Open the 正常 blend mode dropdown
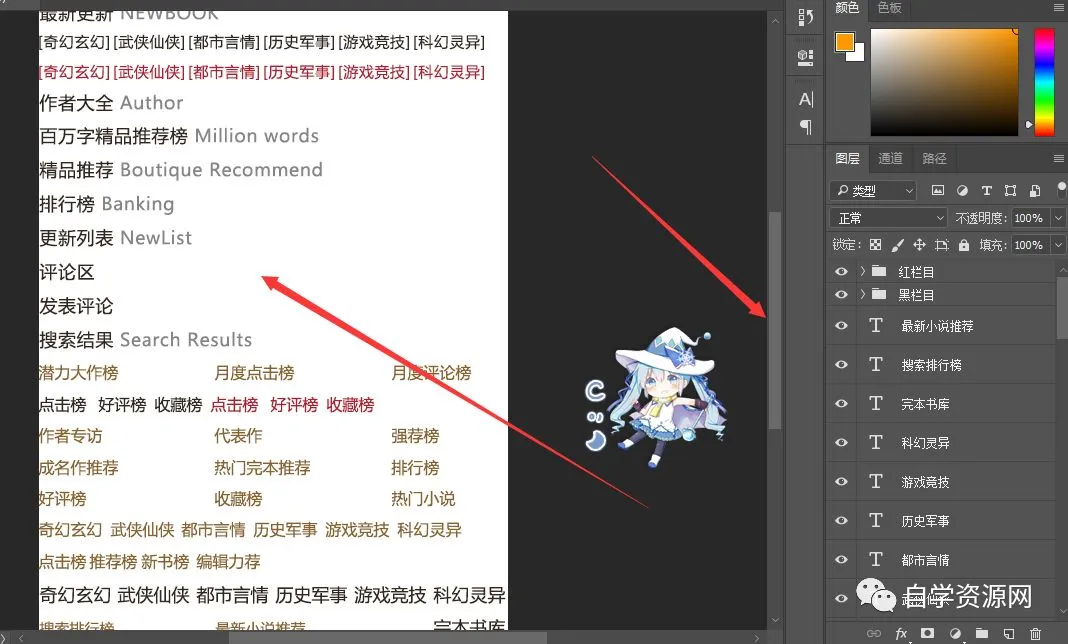Screen dimensions: 1068x644 point(888,218)
